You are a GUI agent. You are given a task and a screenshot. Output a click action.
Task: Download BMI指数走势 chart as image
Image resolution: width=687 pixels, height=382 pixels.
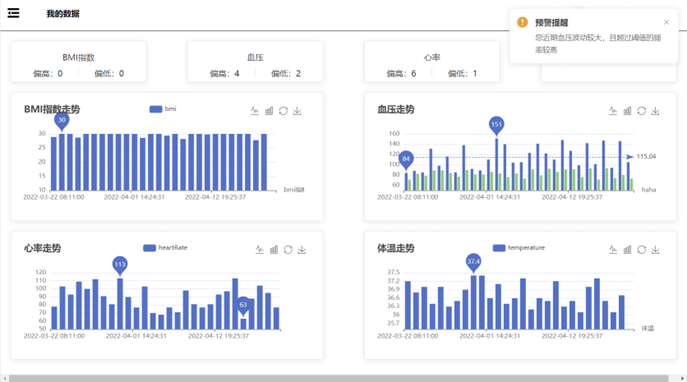click(297, 111)
